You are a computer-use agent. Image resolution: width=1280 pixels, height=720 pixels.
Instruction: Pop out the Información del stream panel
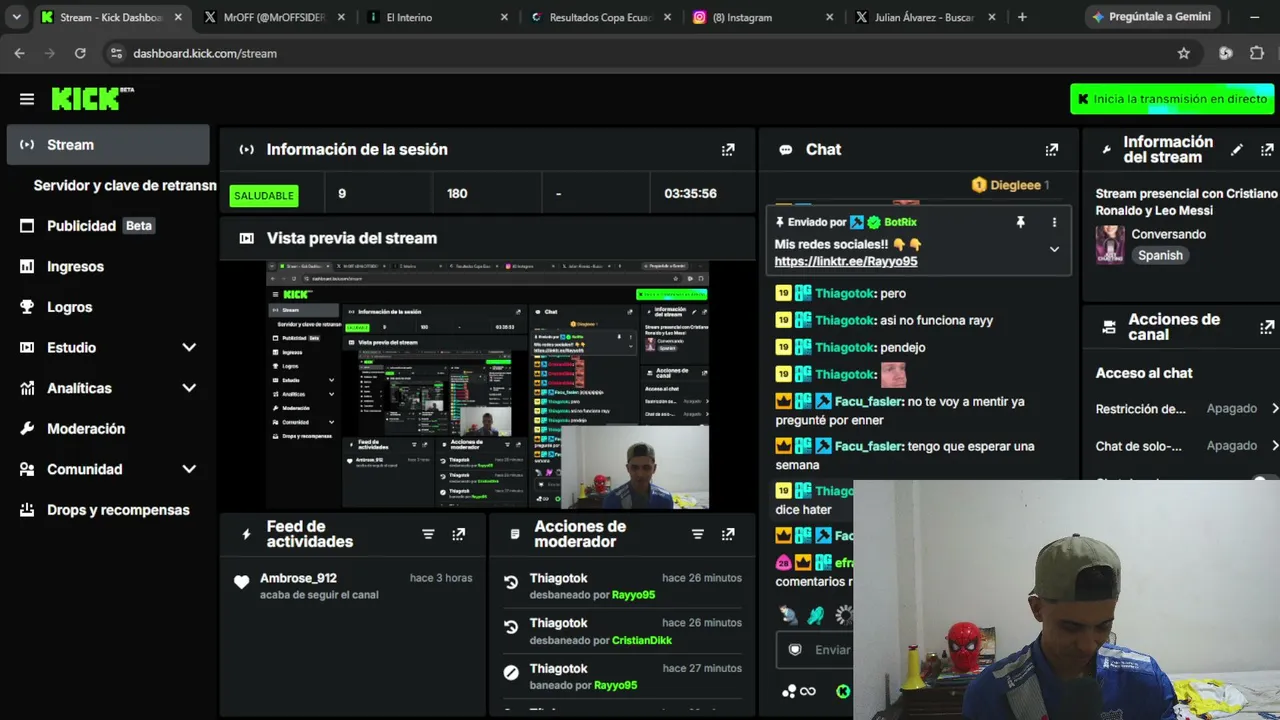[1267, 150]
